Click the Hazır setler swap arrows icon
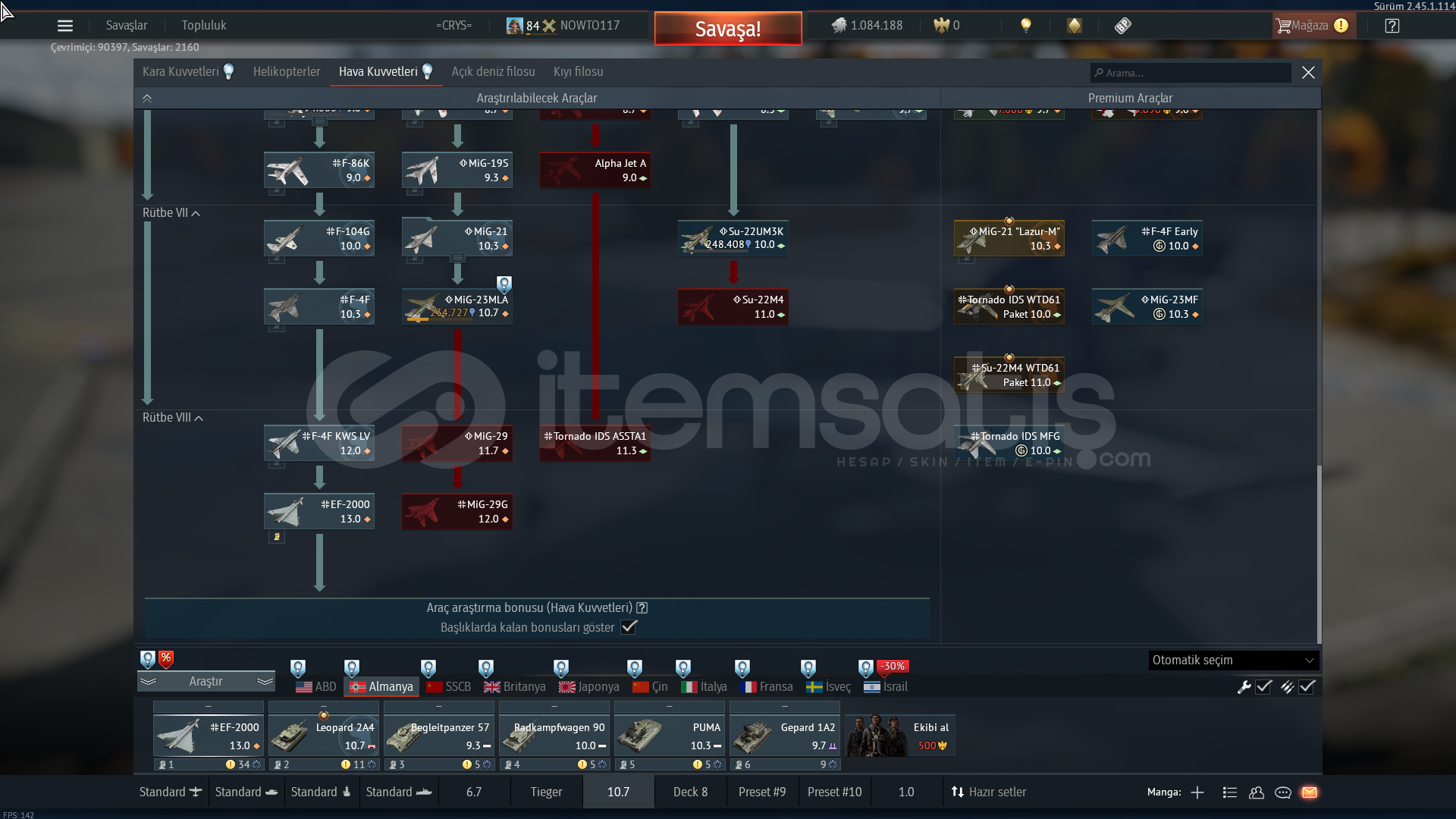 (957, 792)
